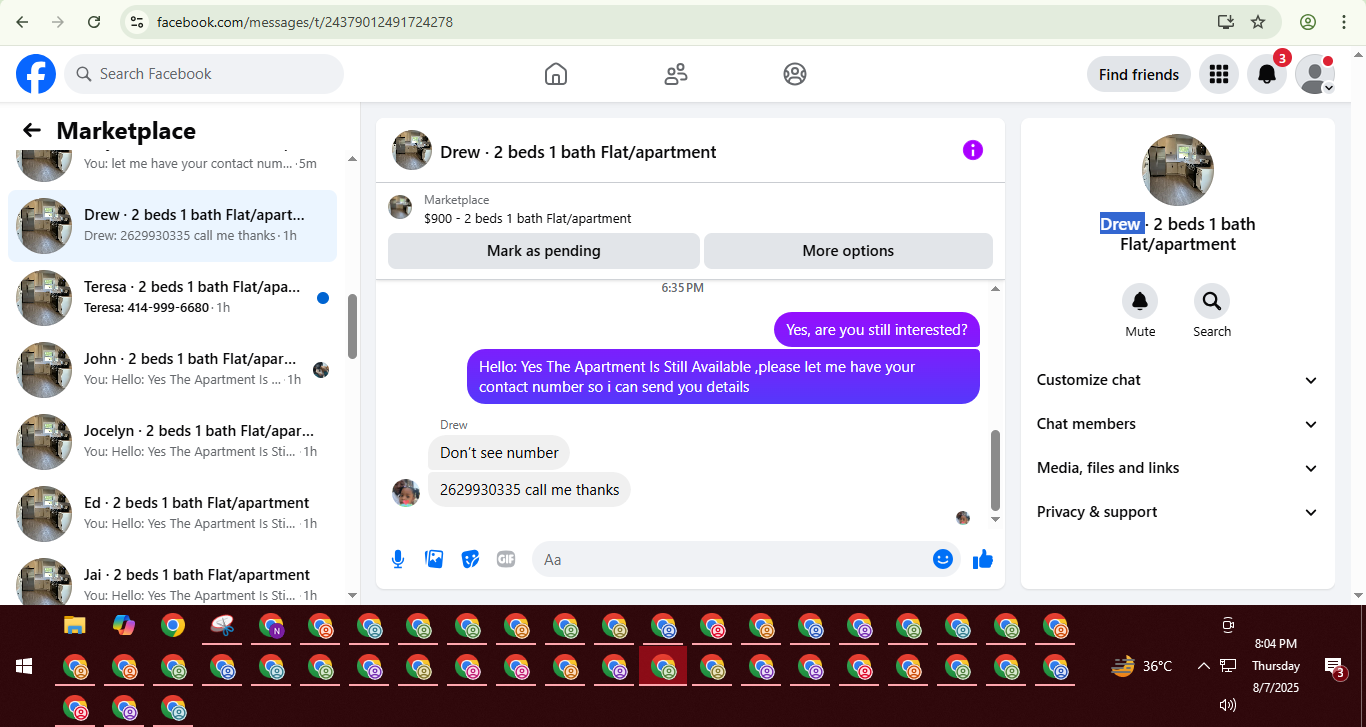
Task: Expand the Chat members section
Action: pyautogui.click(x=1178, y=424)
